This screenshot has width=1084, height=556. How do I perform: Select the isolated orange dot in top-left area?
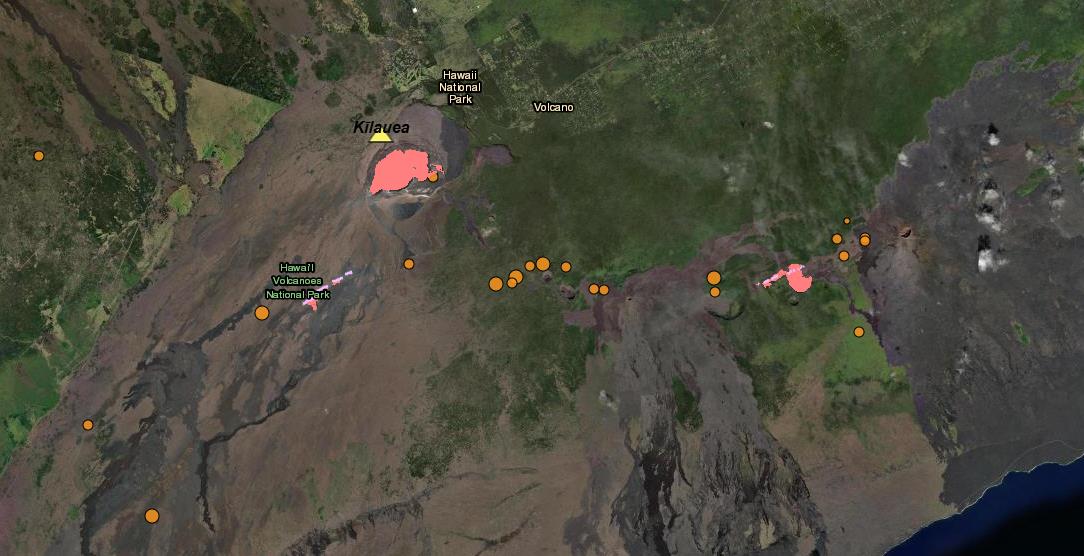(39, 156)
